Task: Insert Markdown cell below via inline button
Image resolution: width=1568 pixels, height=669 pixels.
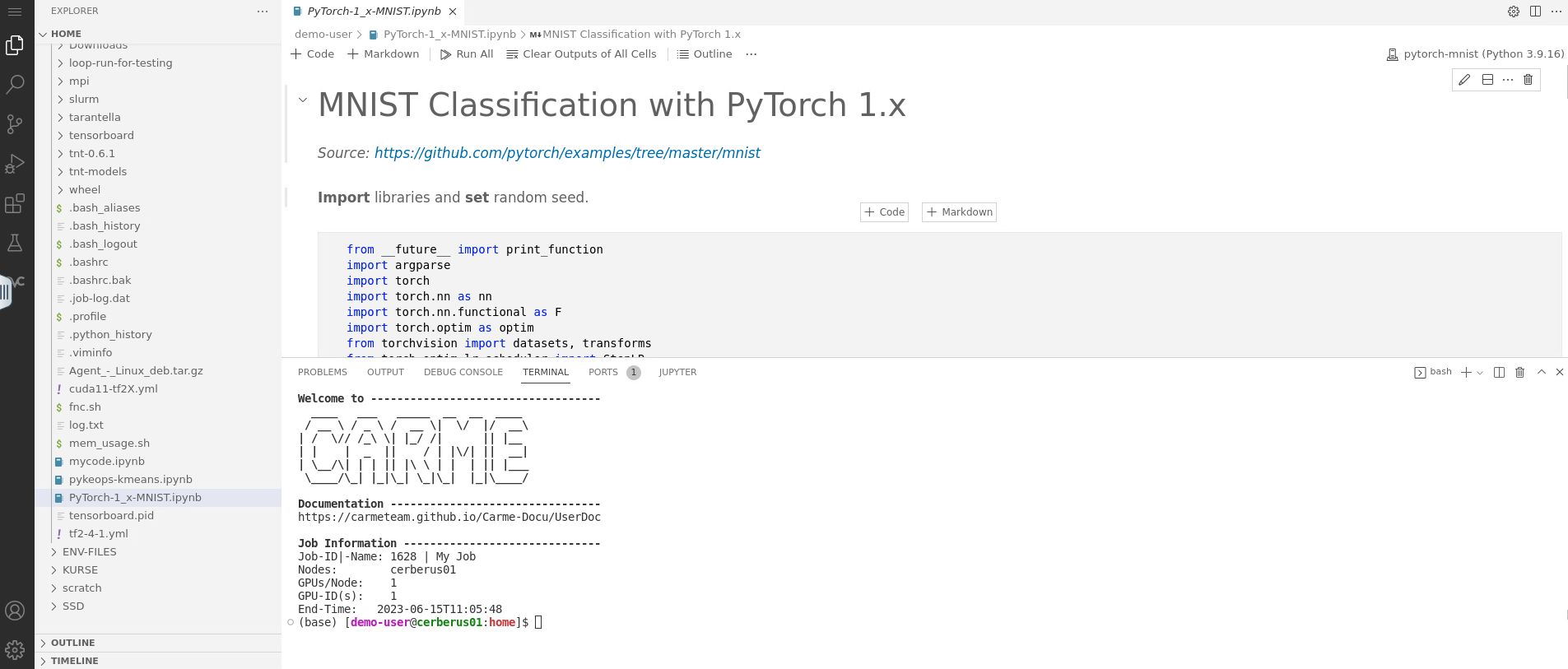Action: click(959, 212)
